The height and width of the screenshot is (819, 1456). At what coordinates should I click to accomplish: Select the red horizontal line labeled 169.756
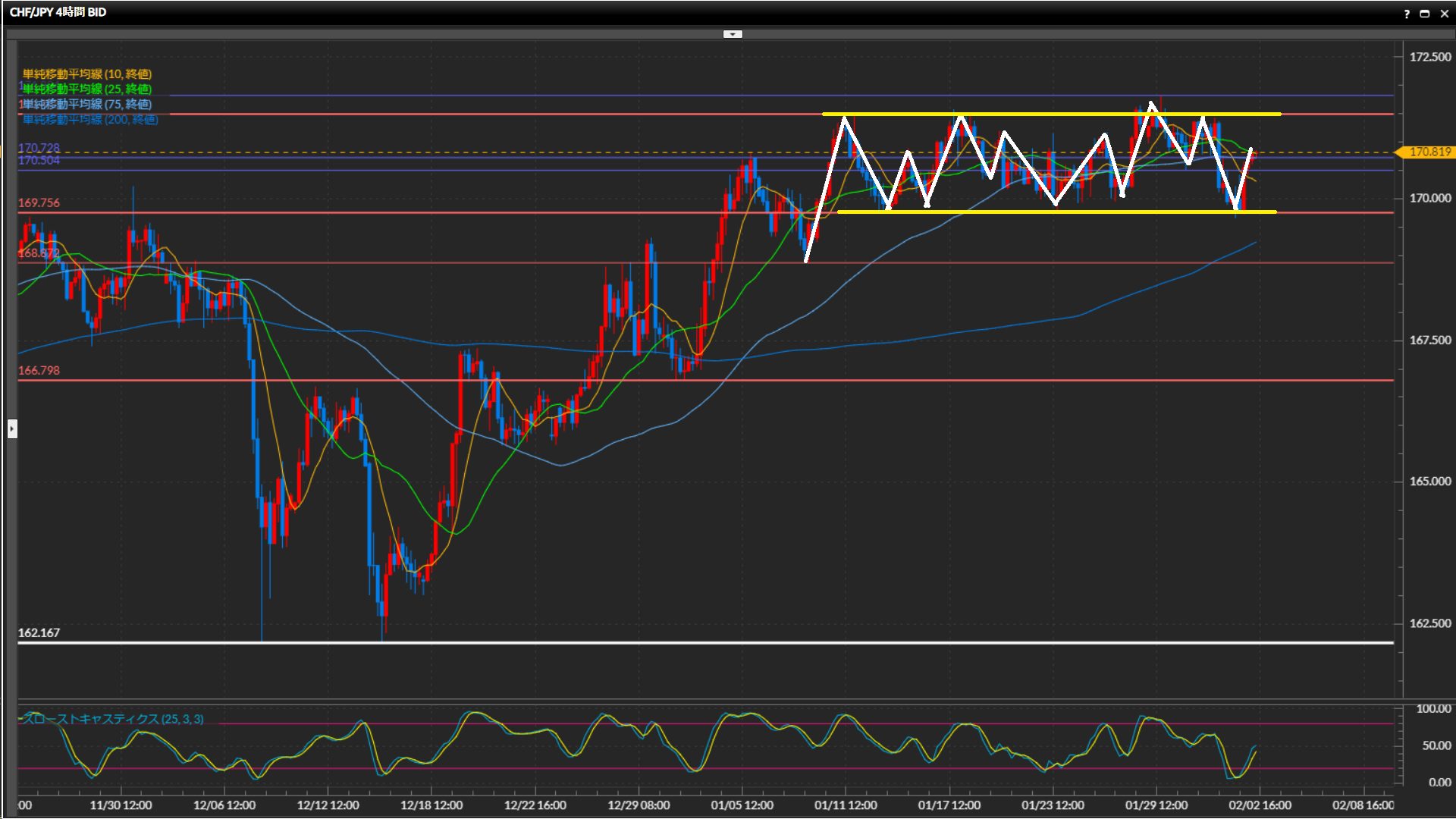[x=455, y=212]
